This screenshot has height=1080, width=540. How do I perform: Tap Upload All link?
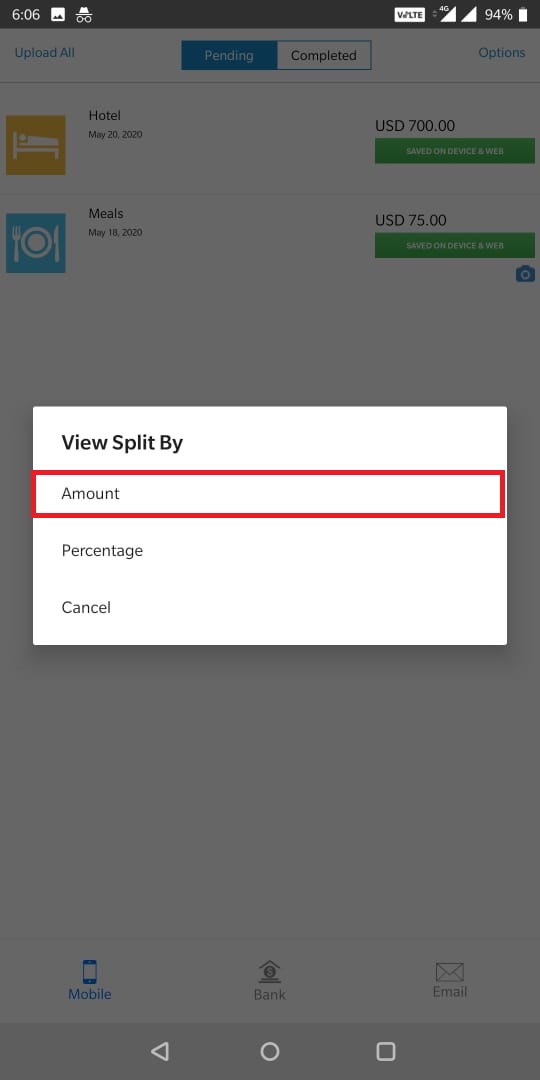pos(45,52)
